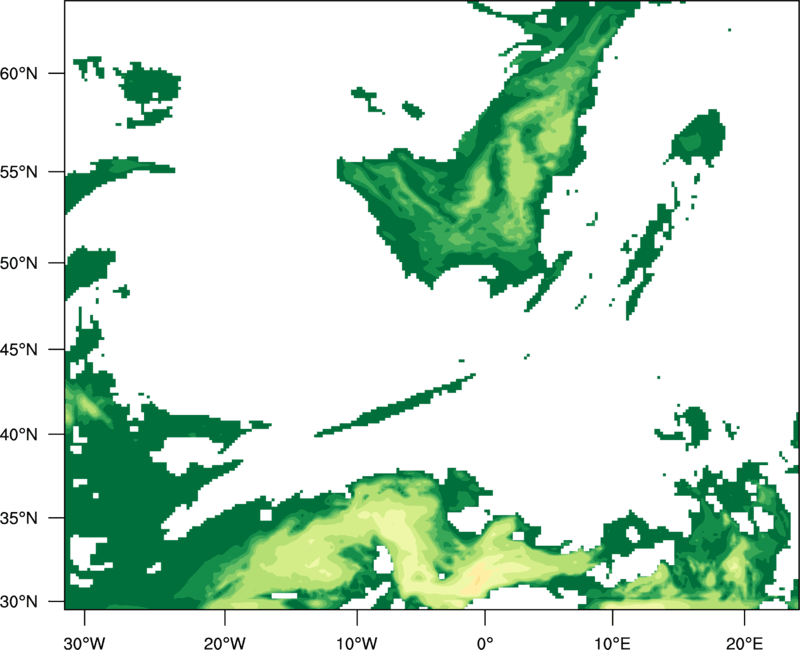Click the oval dark green blob near 57°N 17°E
The height and width of the screenshot is (650, 800).
(x=699, y=138)
